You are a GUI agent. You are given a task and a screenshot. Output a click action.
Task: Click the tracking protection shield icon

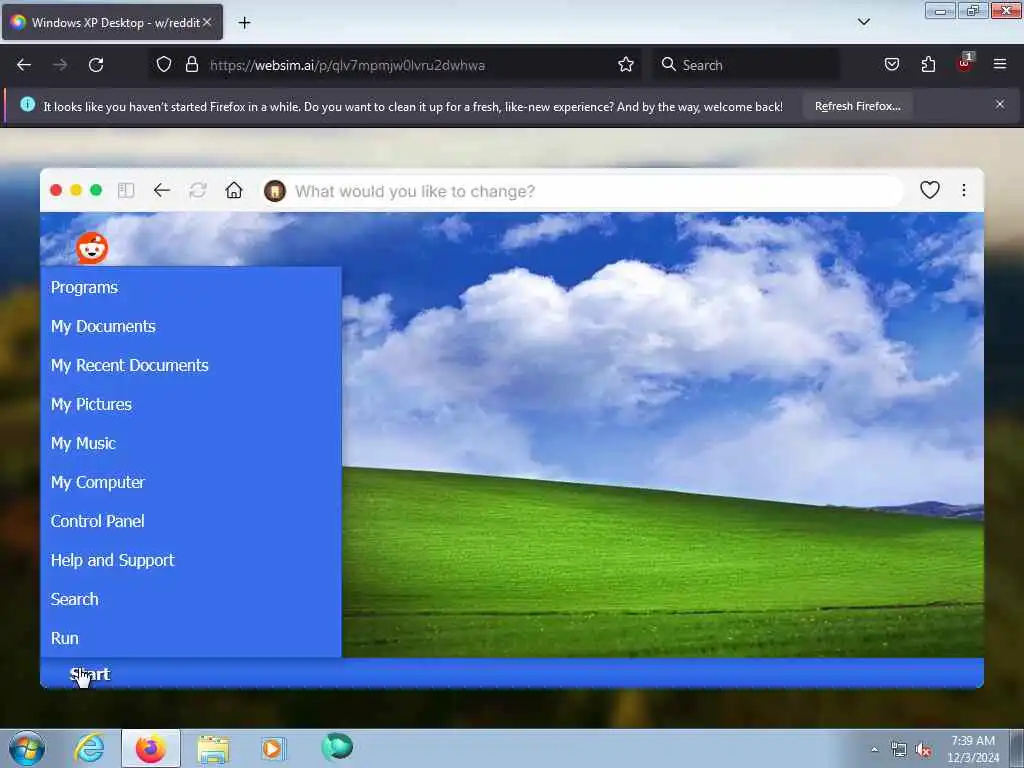[x=164, y=65]
